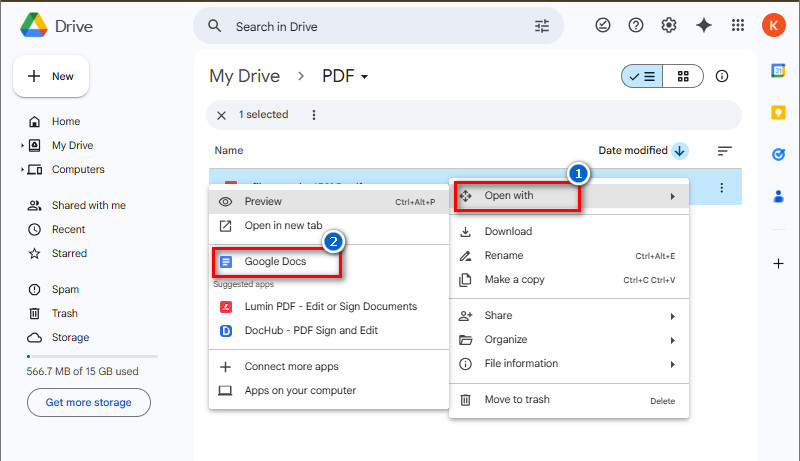The width and height of the screenshot is (800, 461).
Task: Open the Help question mark icon
Action: (x=636, y=25)
